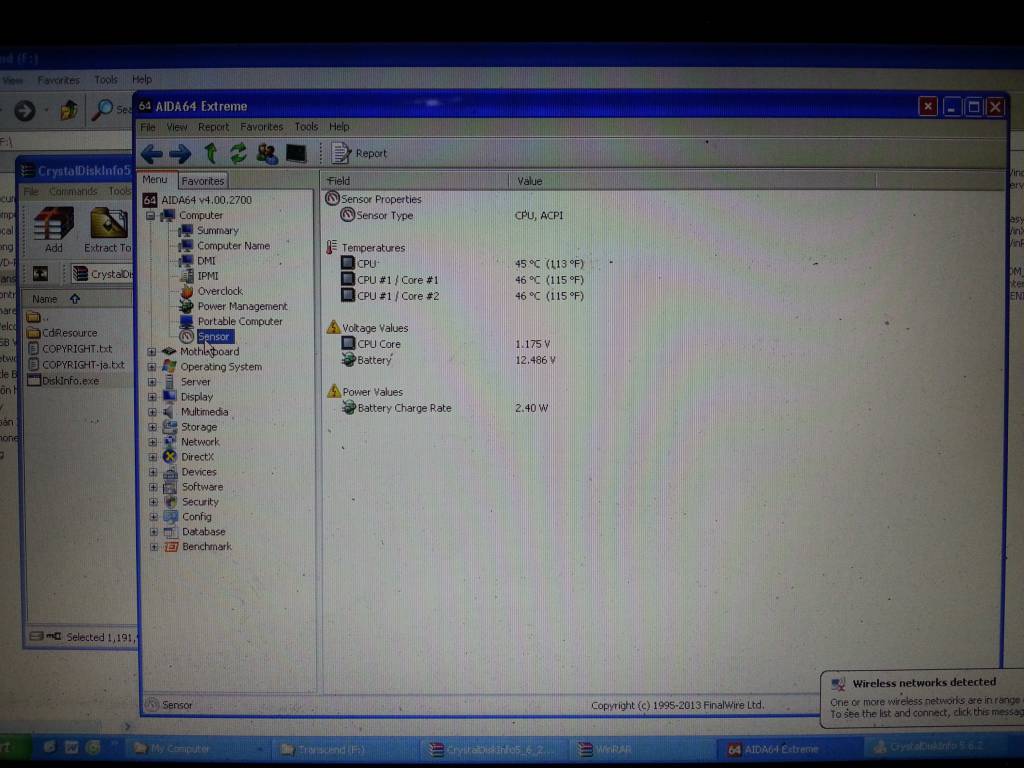Click the Benchmark tree icon

click(171, 547)
